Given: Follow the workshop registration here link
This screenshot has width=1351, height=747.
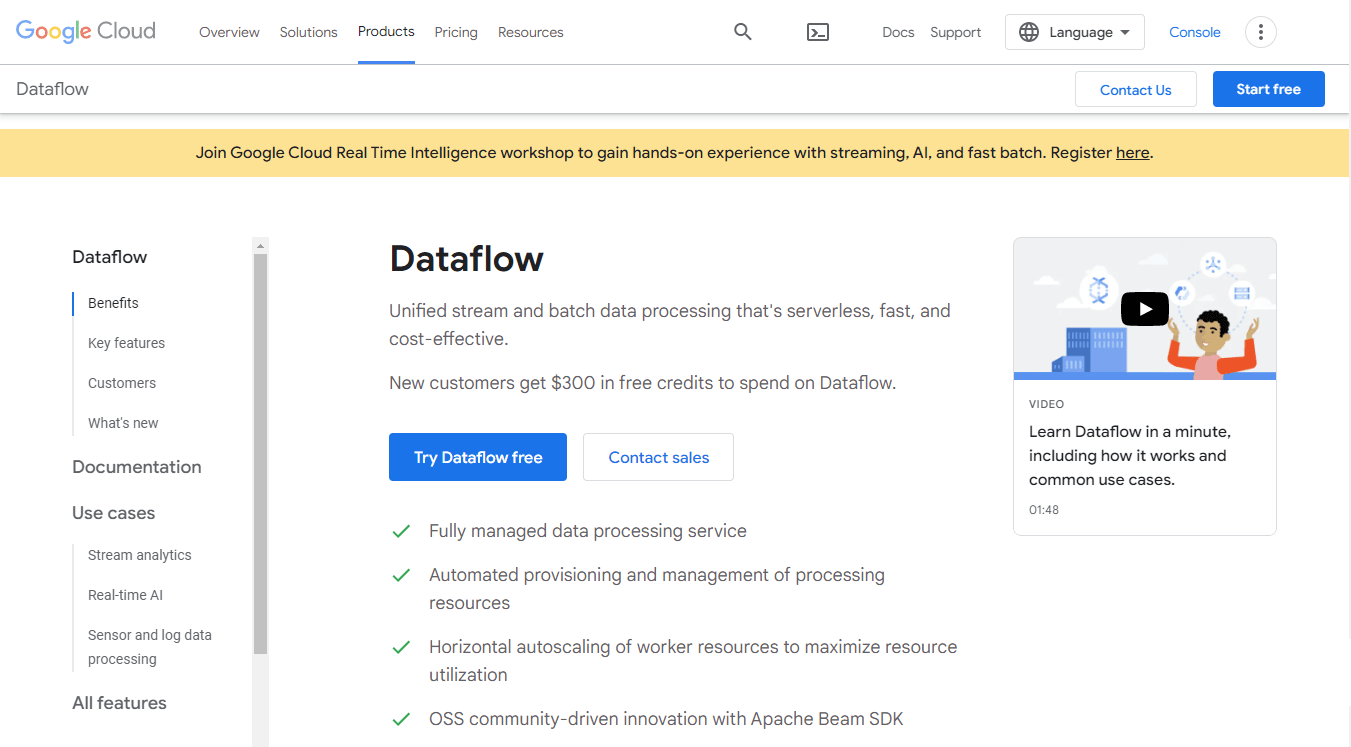Looking at the screenshot, I should [1132, 152].
